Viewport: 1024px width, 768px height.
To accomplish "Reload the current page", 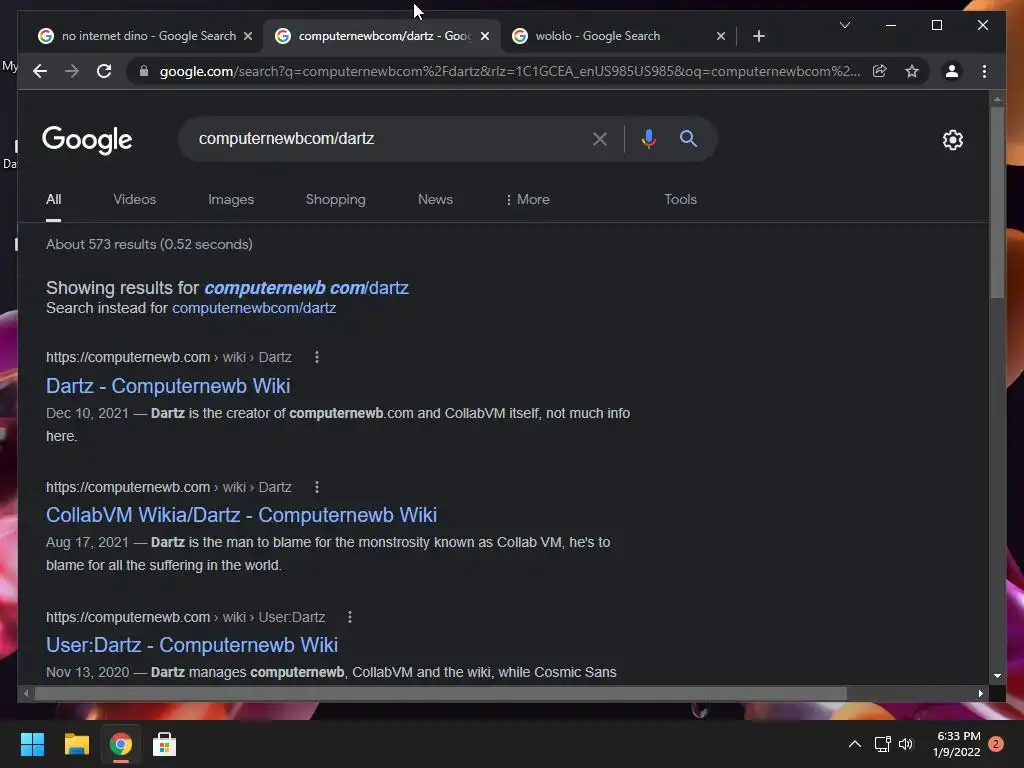I will [x=104, y=71].
